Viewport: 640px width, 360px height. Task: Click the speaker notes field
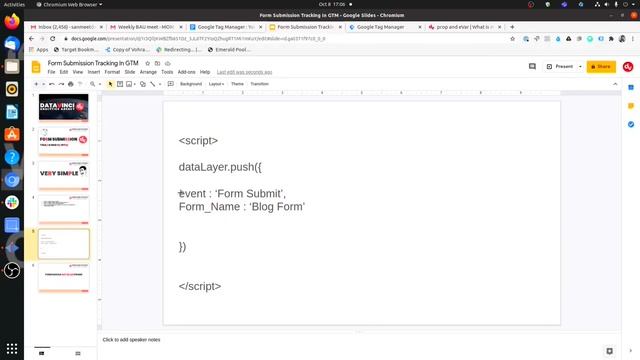point(359,340)
